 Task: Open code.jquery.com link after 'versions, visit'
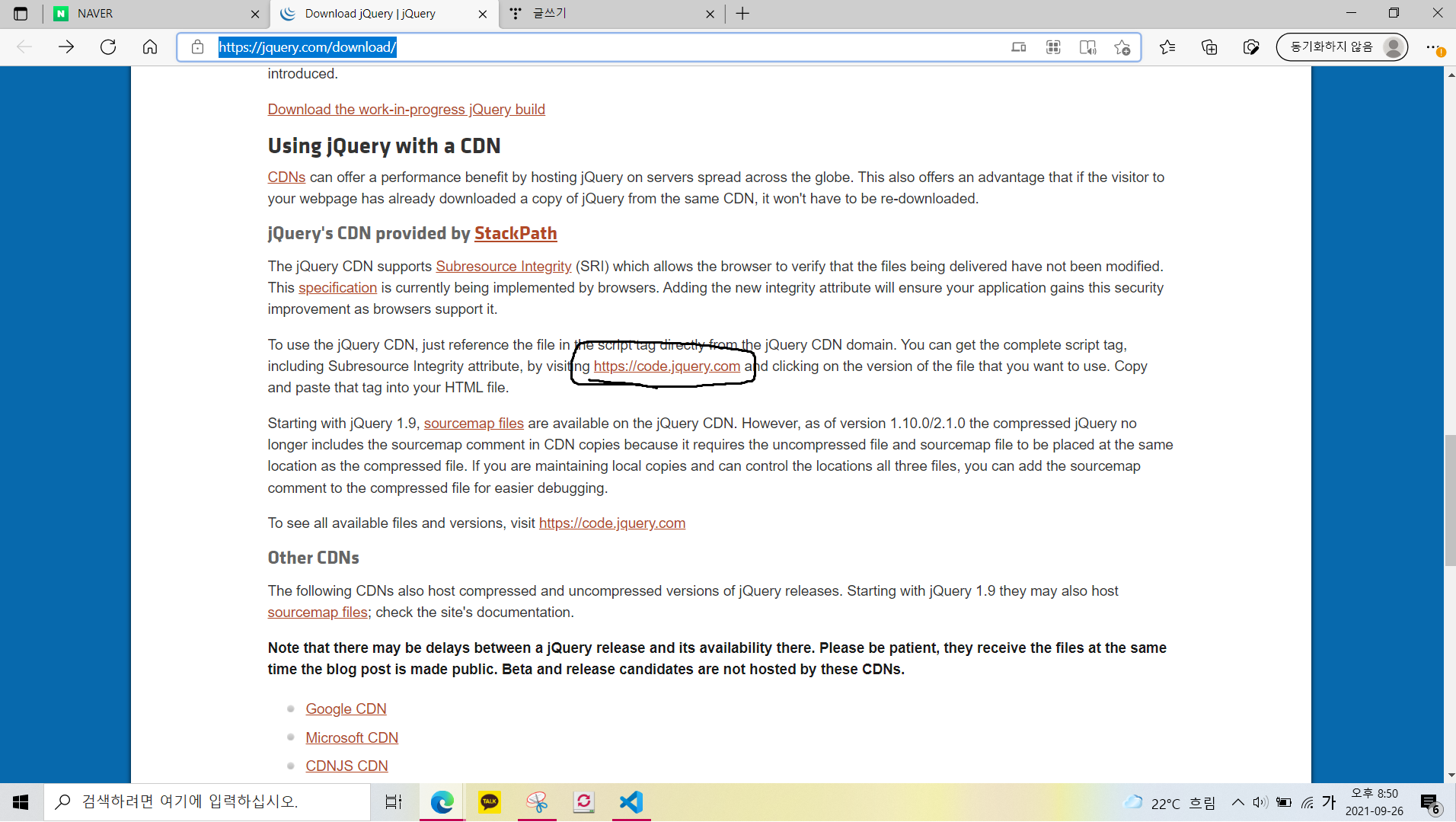612,523
